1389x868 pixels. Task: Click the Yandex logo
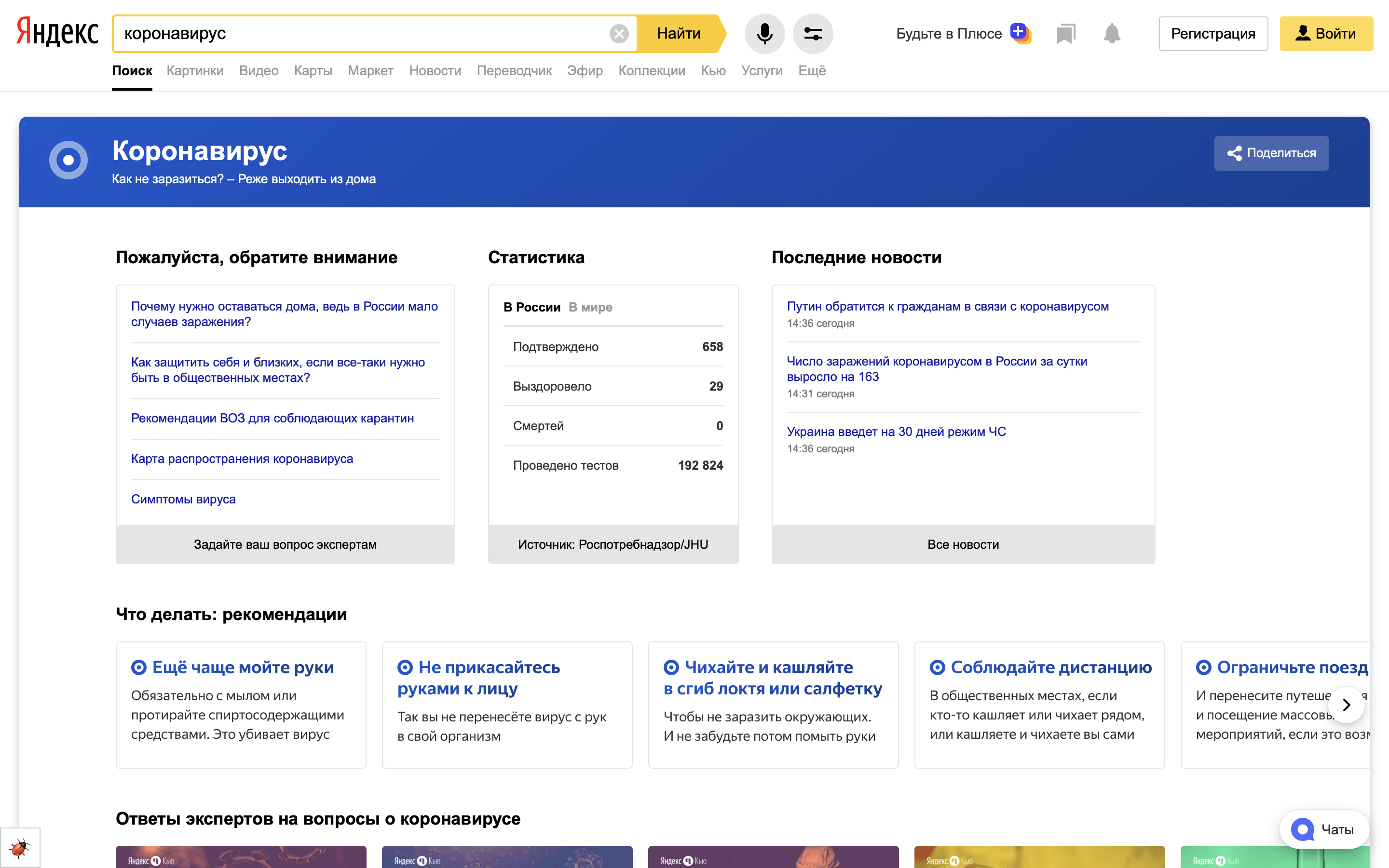point(57,31)
